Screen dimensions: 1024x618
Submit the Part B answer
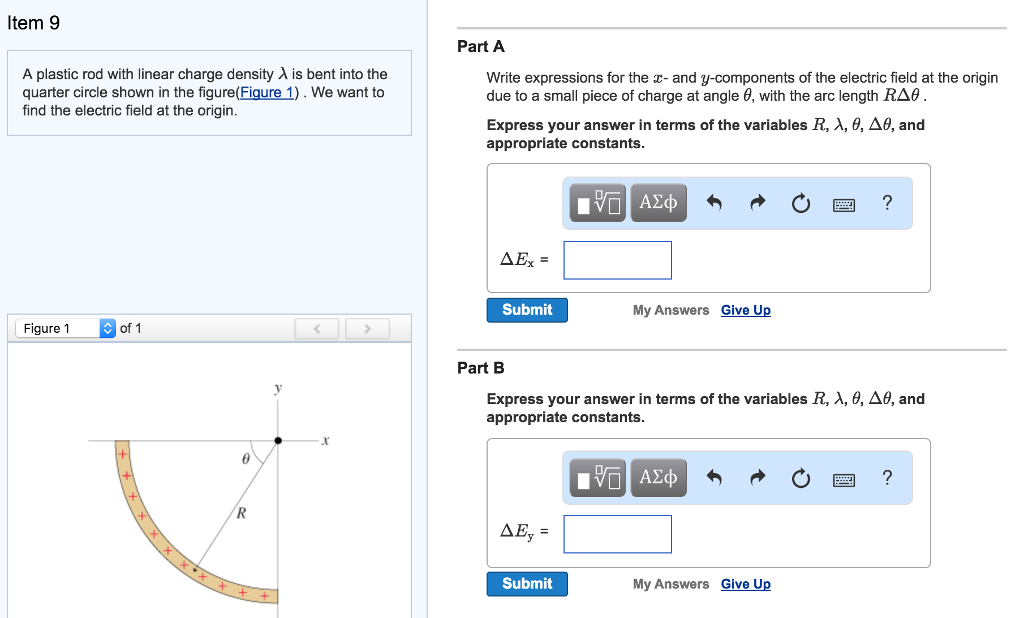coord(527,584)
